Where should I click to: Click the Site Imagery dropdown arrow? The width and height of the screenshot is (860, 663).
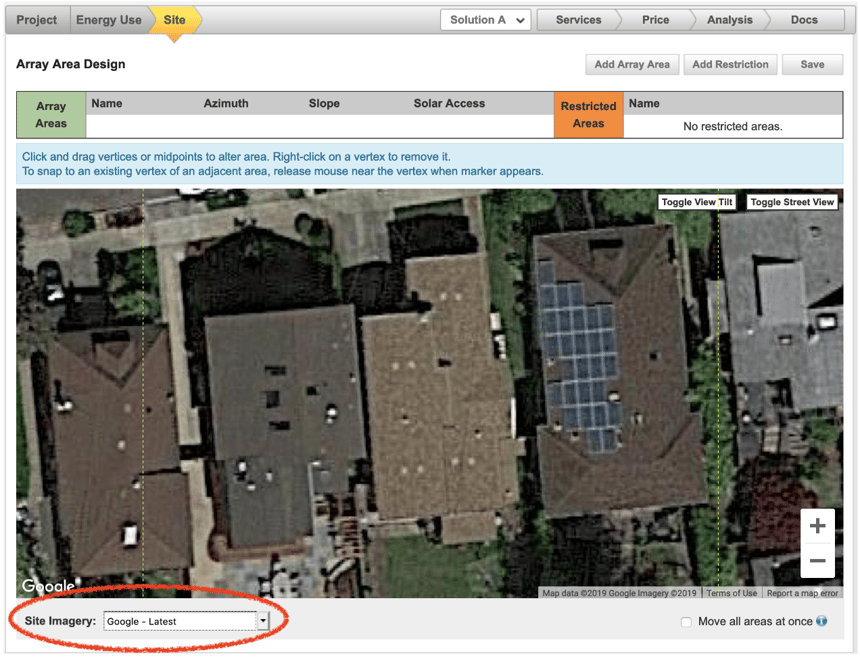pyautogui.click(x=262, y=621)
